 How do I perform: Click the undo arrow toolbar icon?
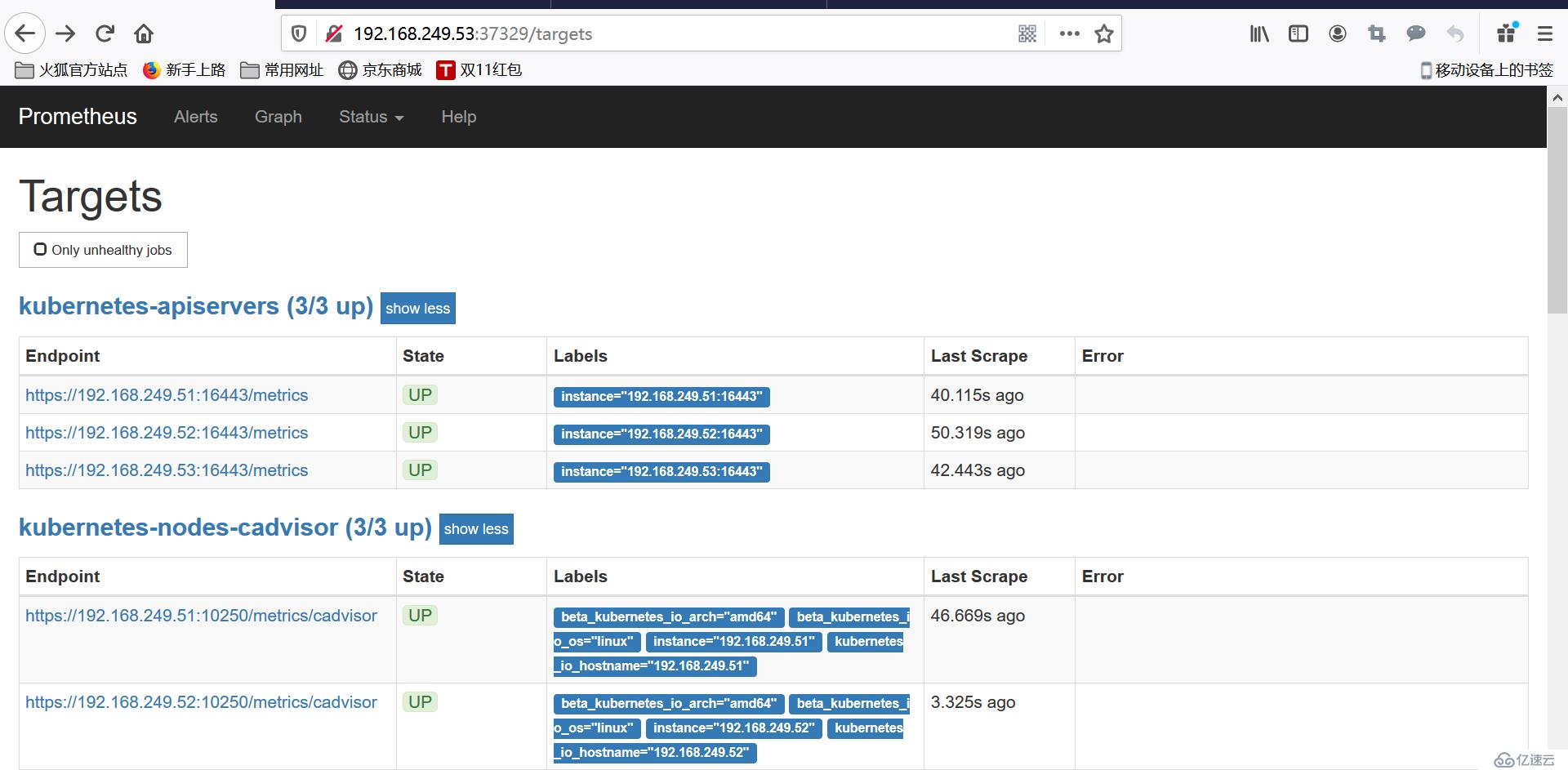click(1455, 33)
